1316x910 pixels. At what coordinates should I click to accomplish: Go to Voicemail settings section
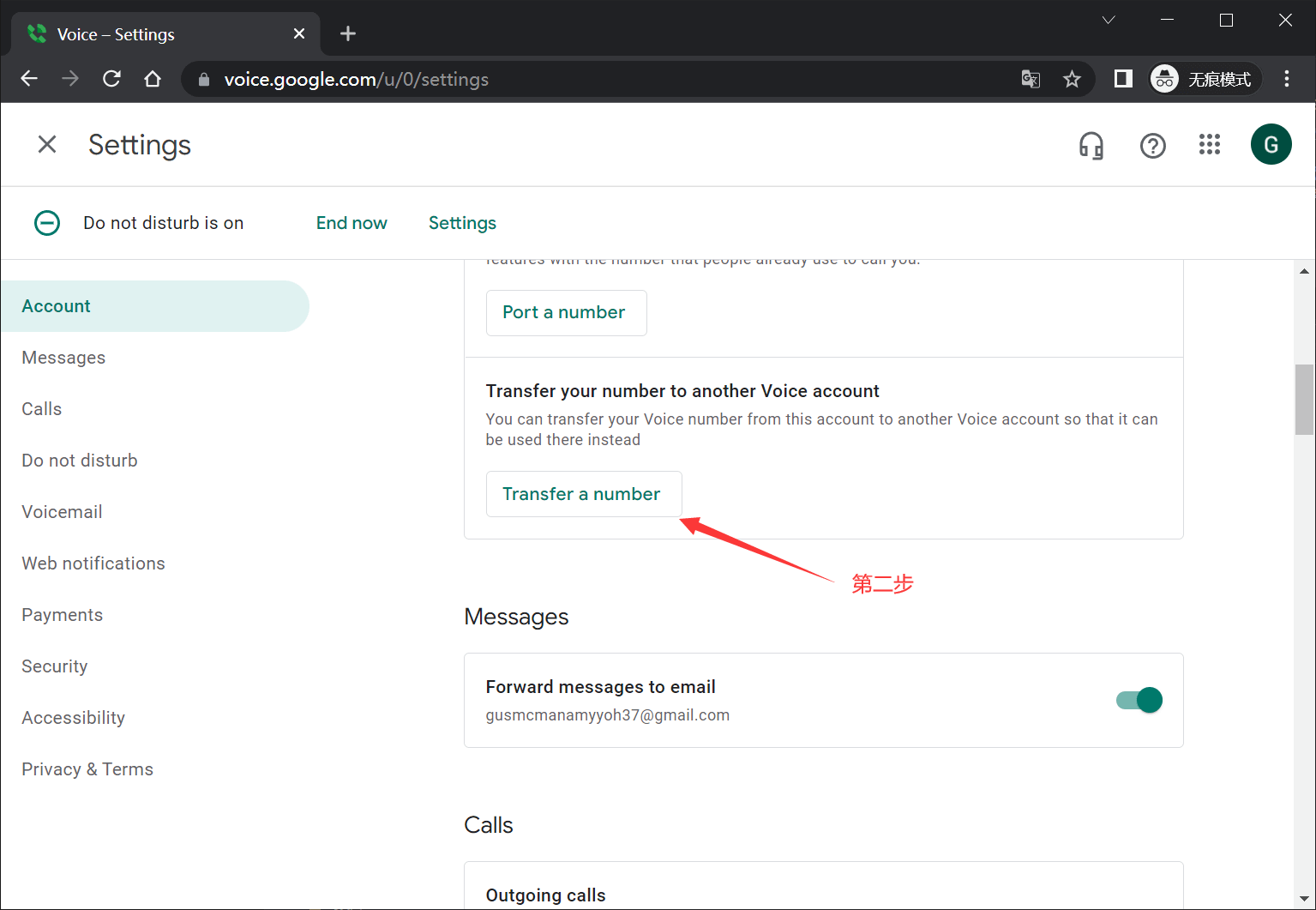coord(62,512)
